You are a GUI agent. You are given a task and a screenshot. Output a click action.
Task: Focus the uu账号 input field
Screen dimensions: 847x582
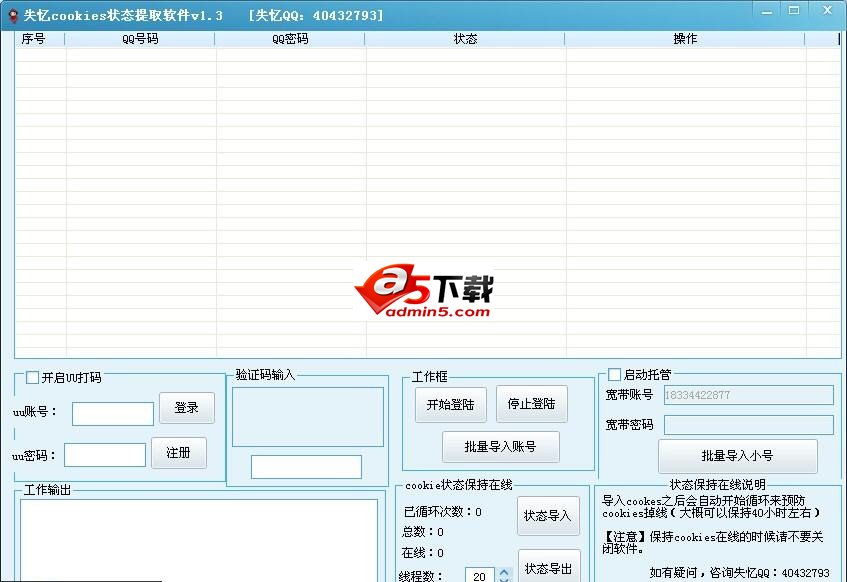pos(113,414)
